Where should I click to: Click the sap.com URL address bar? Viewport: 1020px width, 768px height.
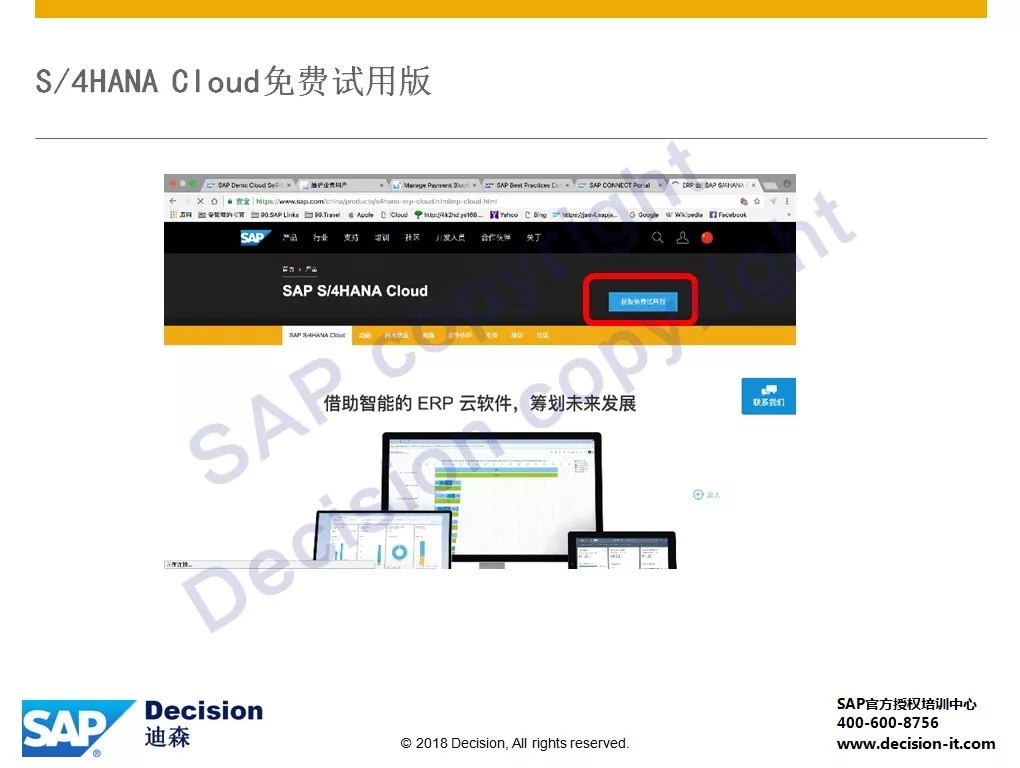481,202
